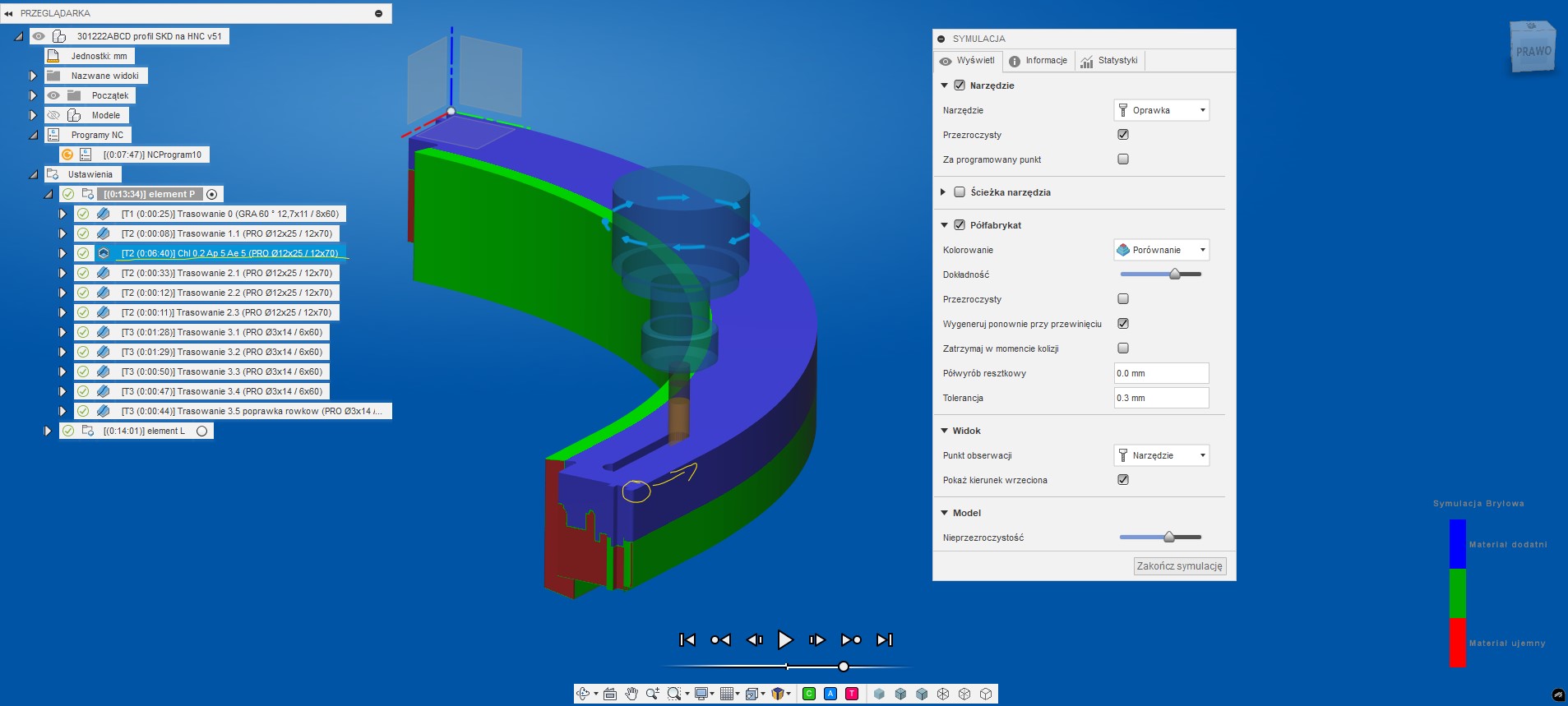Open the Narzędzie dropdown showing Oprawka
This screenshot has height=706, width=1568.
pyautogui.click(x=1161, y=110)
